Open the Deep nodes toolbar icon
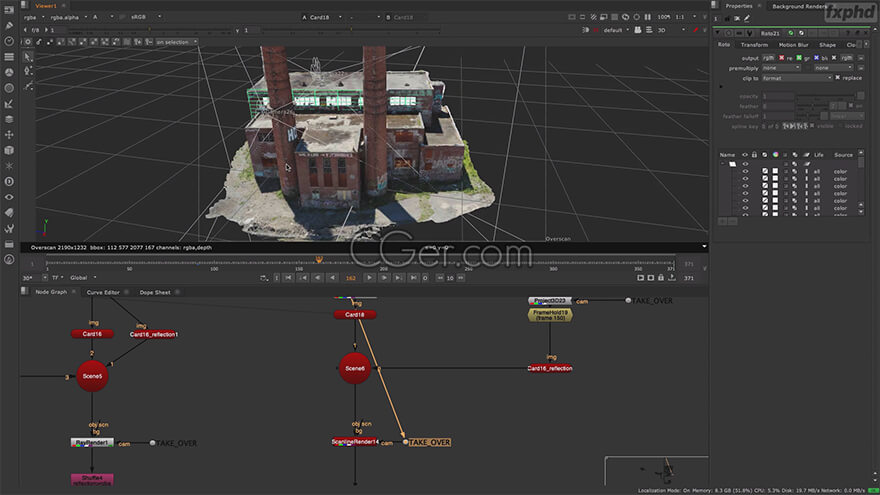Image resolution: width=880 pixels, height=495 pixels. click(x=9, y=182)
